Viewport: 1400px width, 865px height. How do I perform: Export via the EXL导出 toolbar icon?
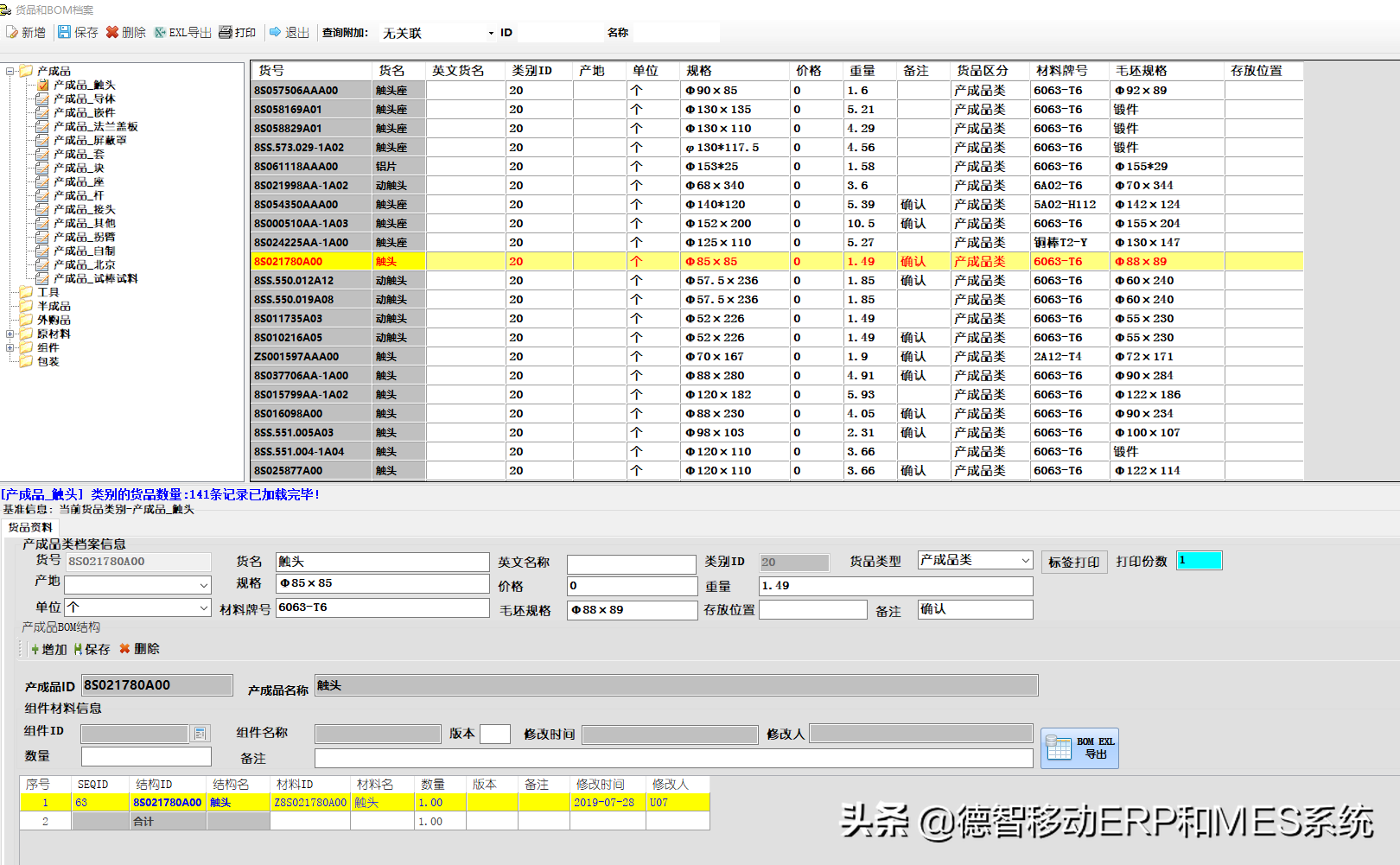pos(160,32)
